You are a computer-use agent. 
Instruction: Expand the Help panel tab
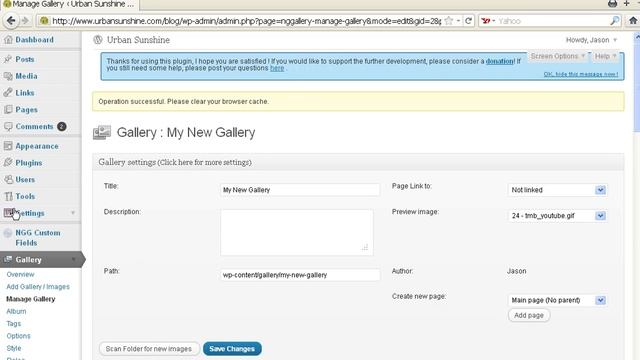(605, 56)
